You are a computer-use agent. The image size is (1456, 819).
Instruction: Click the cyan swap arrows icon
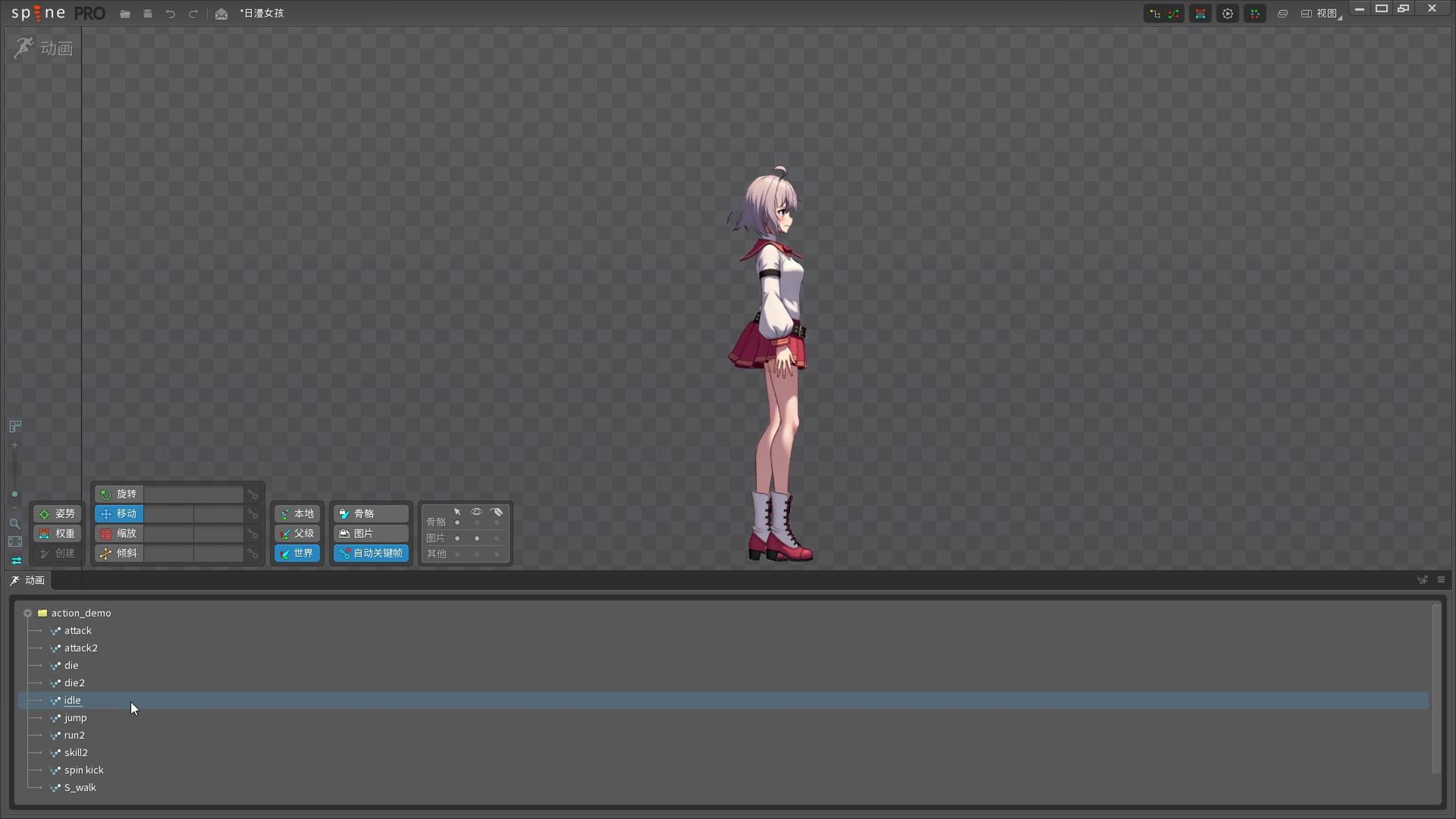point(16,561)
